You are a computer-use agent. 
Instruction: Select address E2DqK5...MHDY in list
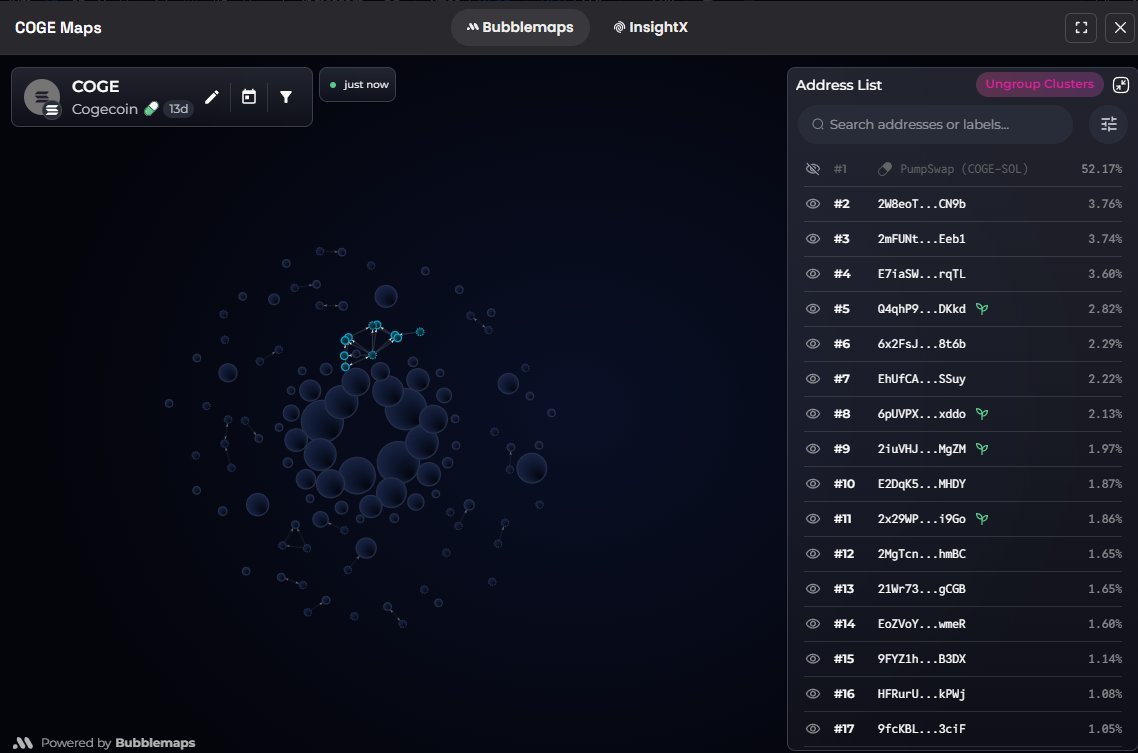922,484
